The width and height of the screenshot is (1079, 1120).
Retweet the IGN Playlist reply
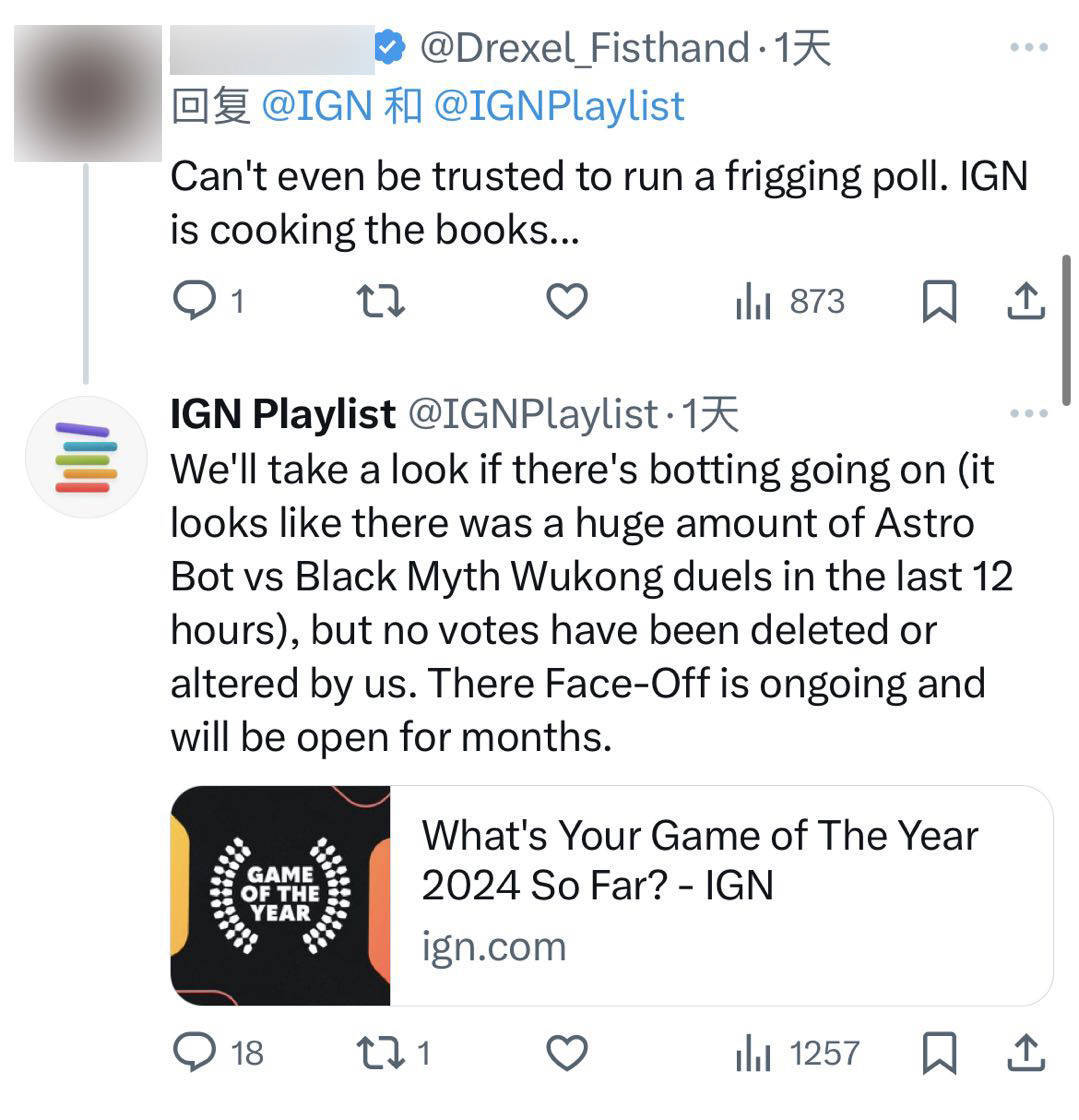(380, 1052)
